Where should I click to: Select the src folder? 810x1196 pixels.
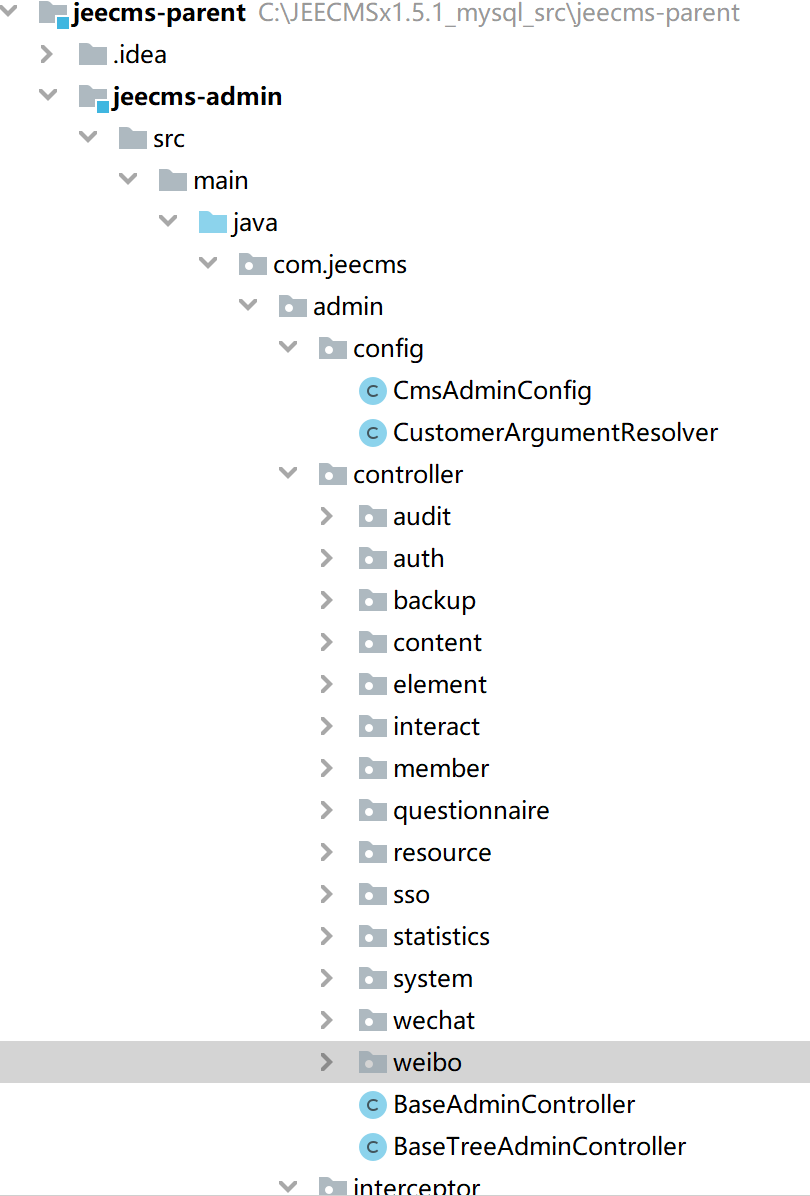(168, 139)
